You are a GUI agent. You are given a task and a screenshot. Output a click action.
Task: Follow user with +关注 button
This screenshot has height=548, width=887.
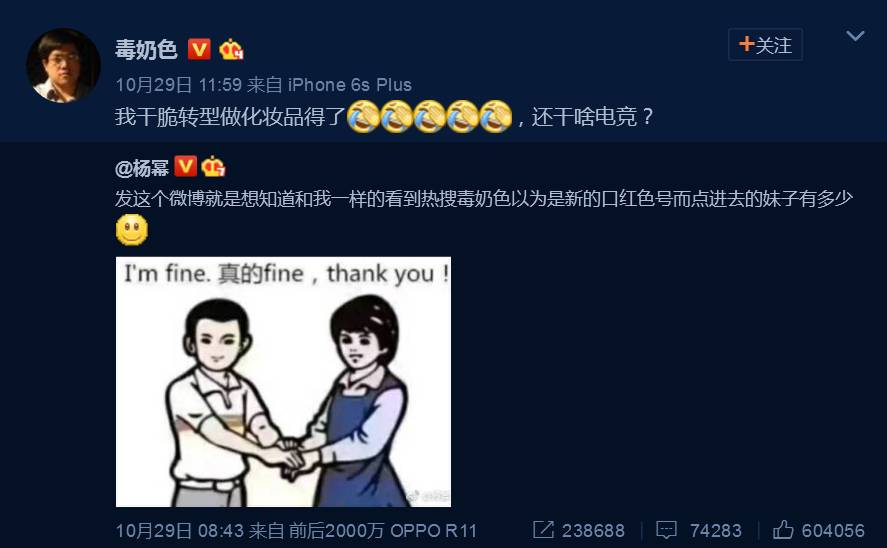tap(765, 45)
